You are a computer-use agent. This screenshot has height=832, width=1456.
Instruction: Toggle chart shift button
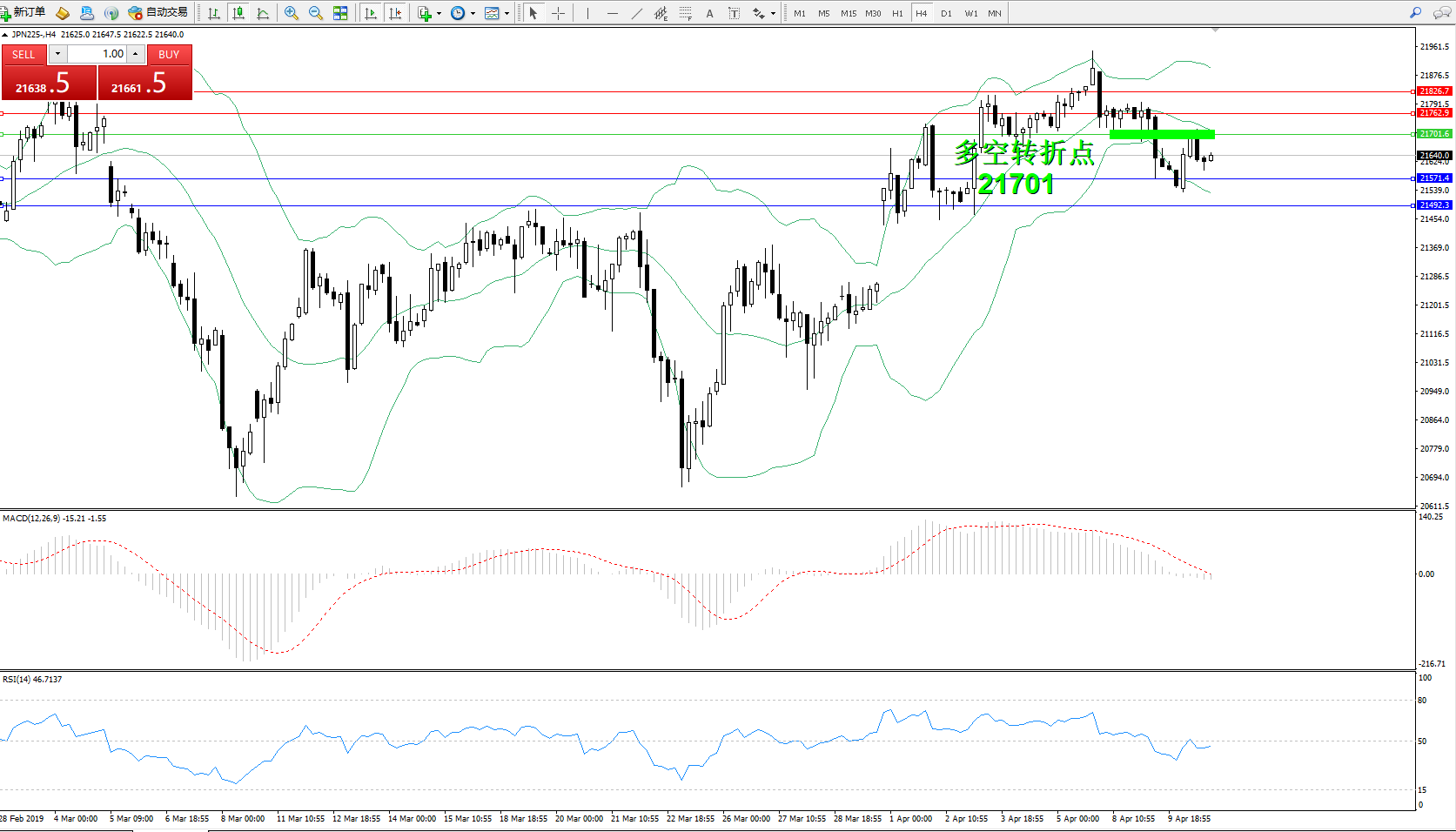[x=395, y=13]
